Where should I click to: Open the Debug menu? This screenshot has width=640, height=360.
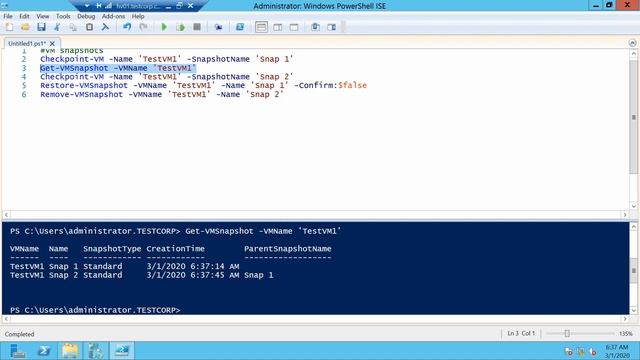(x=86, y=16)
